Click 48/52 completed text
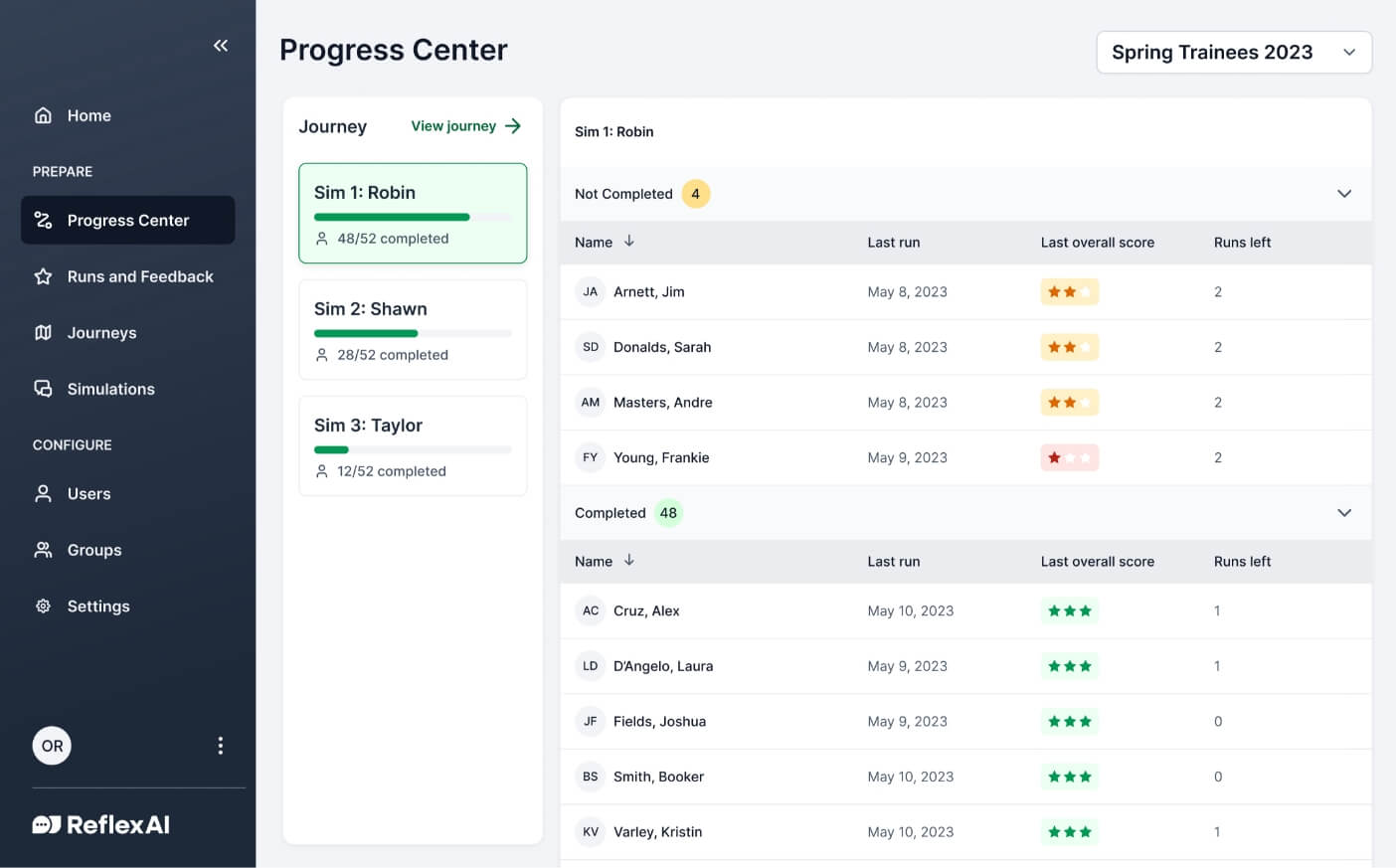The width and height of the screenshot is (1396, 868). 393,239
